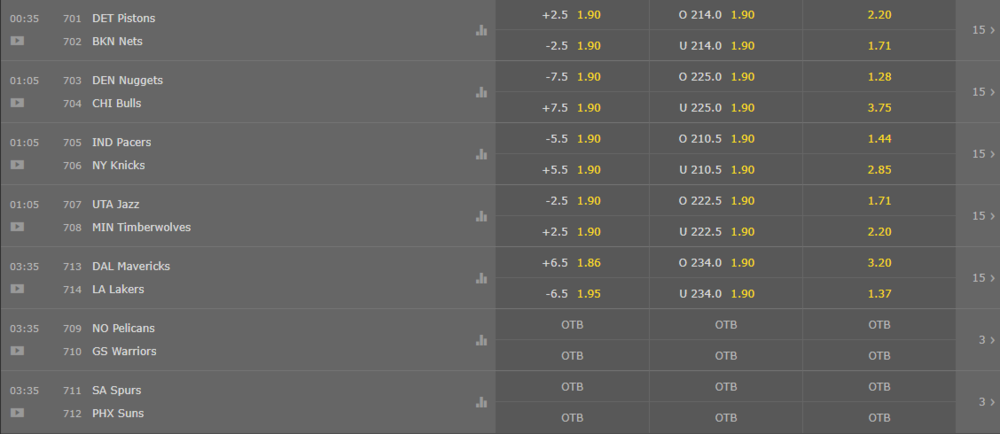This screenshot has width=1000, height=434.
Task: Select Under 222.5 total
Action: click(726, 231)
